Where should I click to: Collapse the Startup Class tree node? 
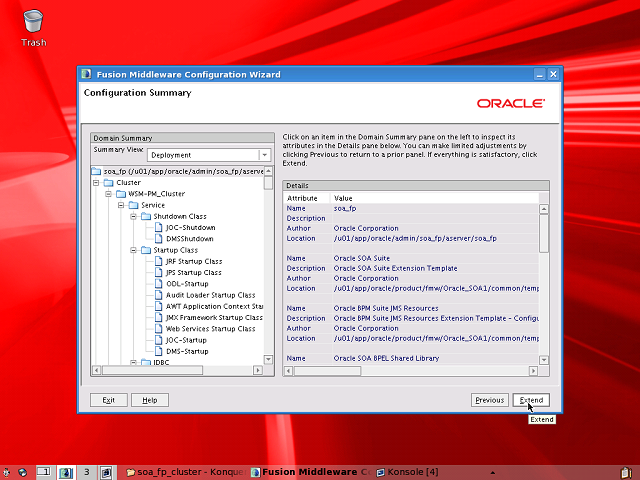click(x=133, y=250)
